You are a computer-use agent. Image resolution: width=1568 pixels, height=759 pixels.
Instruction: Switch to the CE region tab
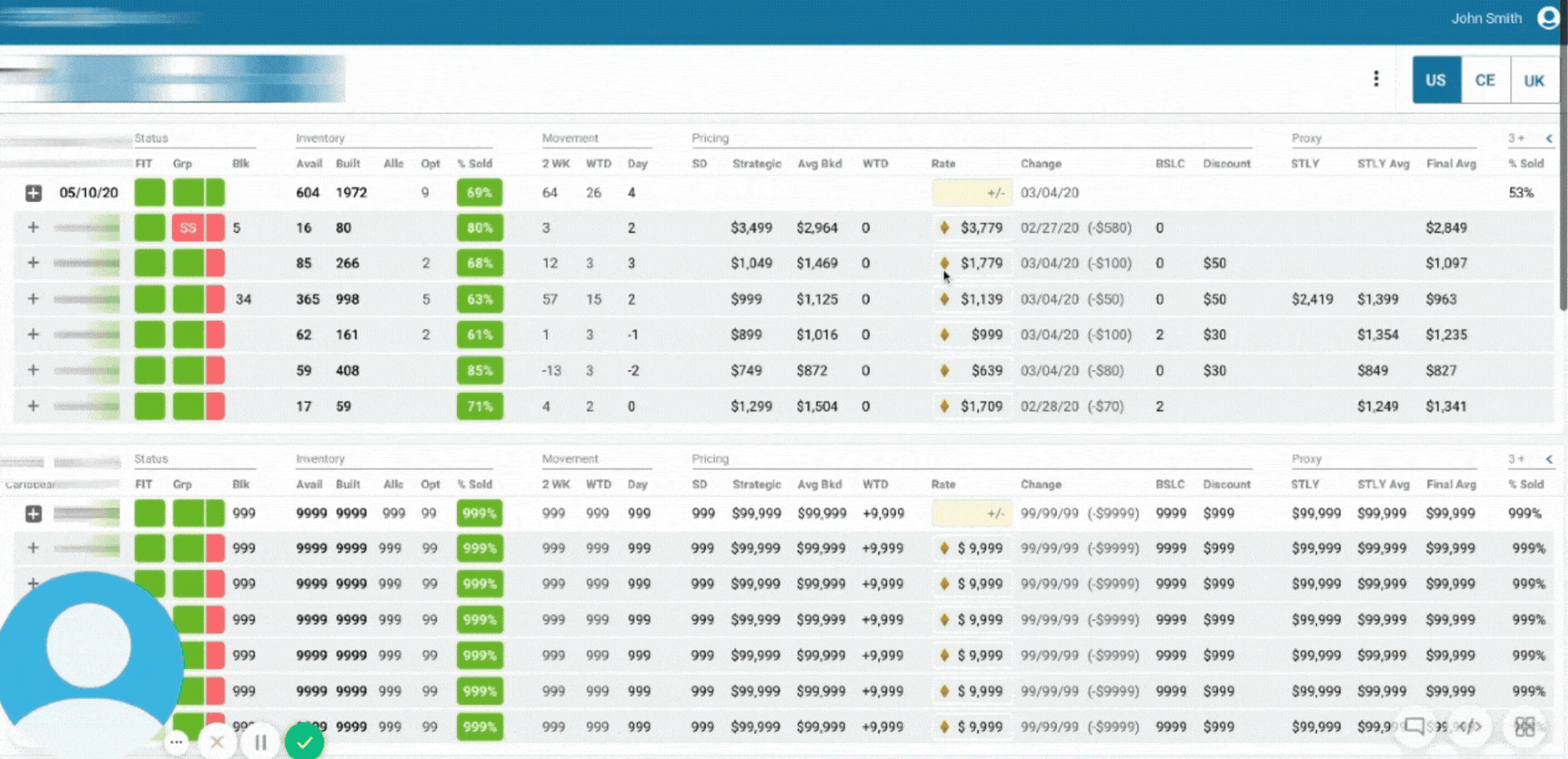pos(1485,80)
